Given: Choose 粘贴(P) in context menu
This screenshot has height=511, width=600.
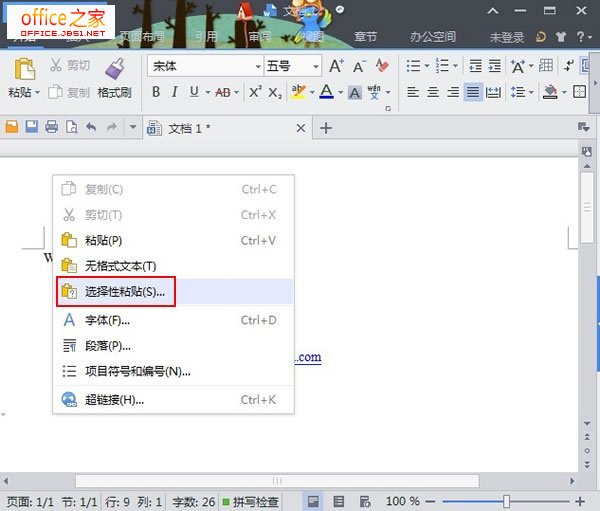Looking at the screenshot, I should point(174,240).
